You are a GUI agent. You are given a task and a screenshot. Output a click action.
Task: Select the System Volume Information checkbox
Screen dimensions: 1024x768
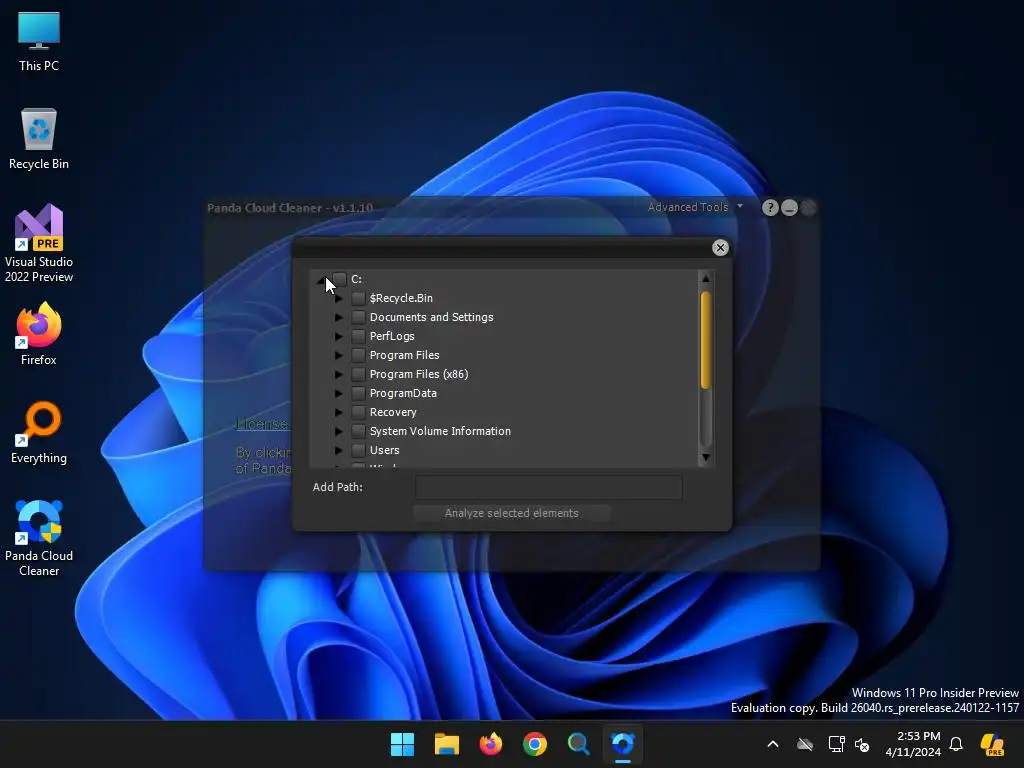358,431
